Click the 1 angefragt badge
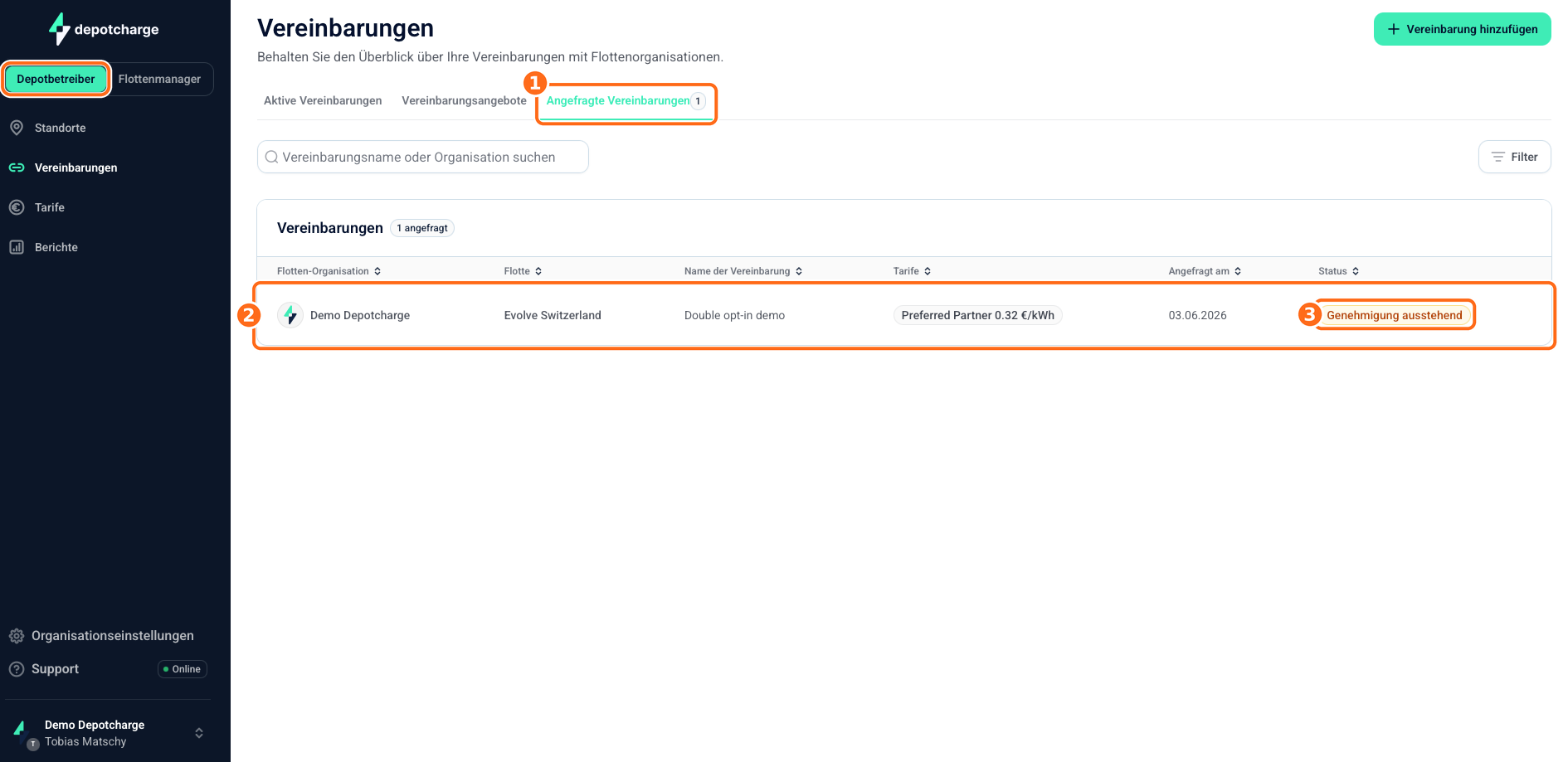Viewport: 1568px width, 762px height. click(422, 228)
